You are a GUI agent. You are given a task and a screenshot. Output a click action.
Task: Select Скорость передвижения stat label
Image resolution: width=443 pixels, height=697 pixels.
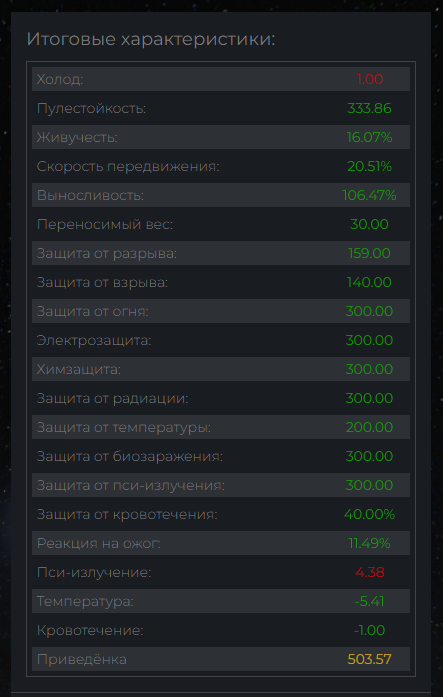click(x=128, y=167)
